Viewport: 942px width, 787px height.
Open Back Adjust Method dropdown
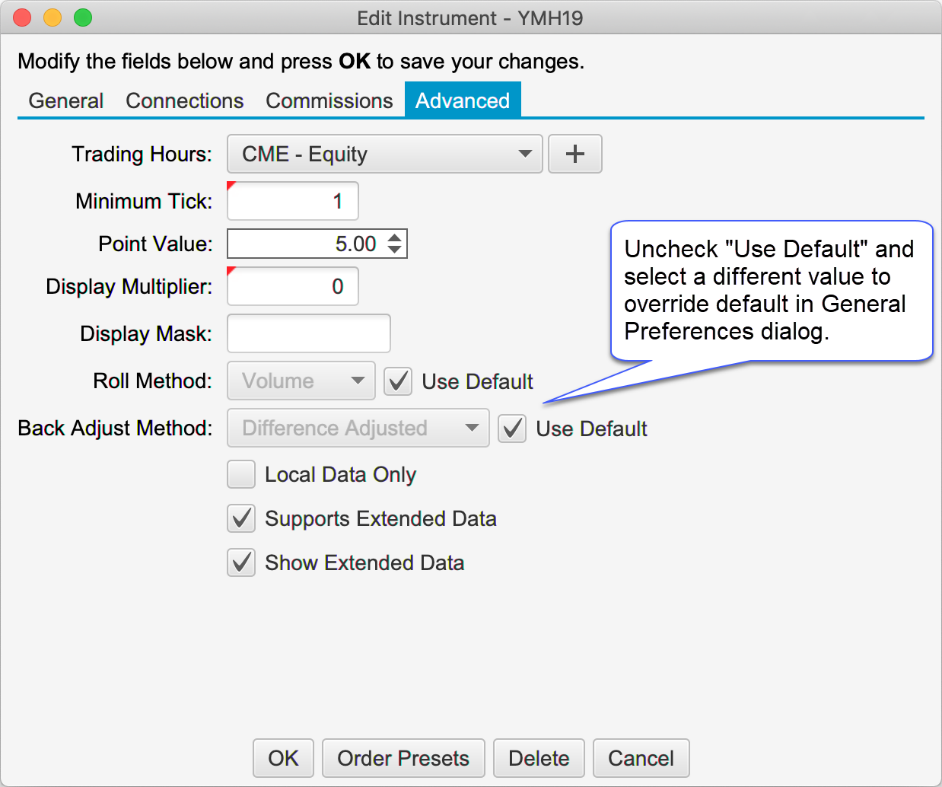358,428
